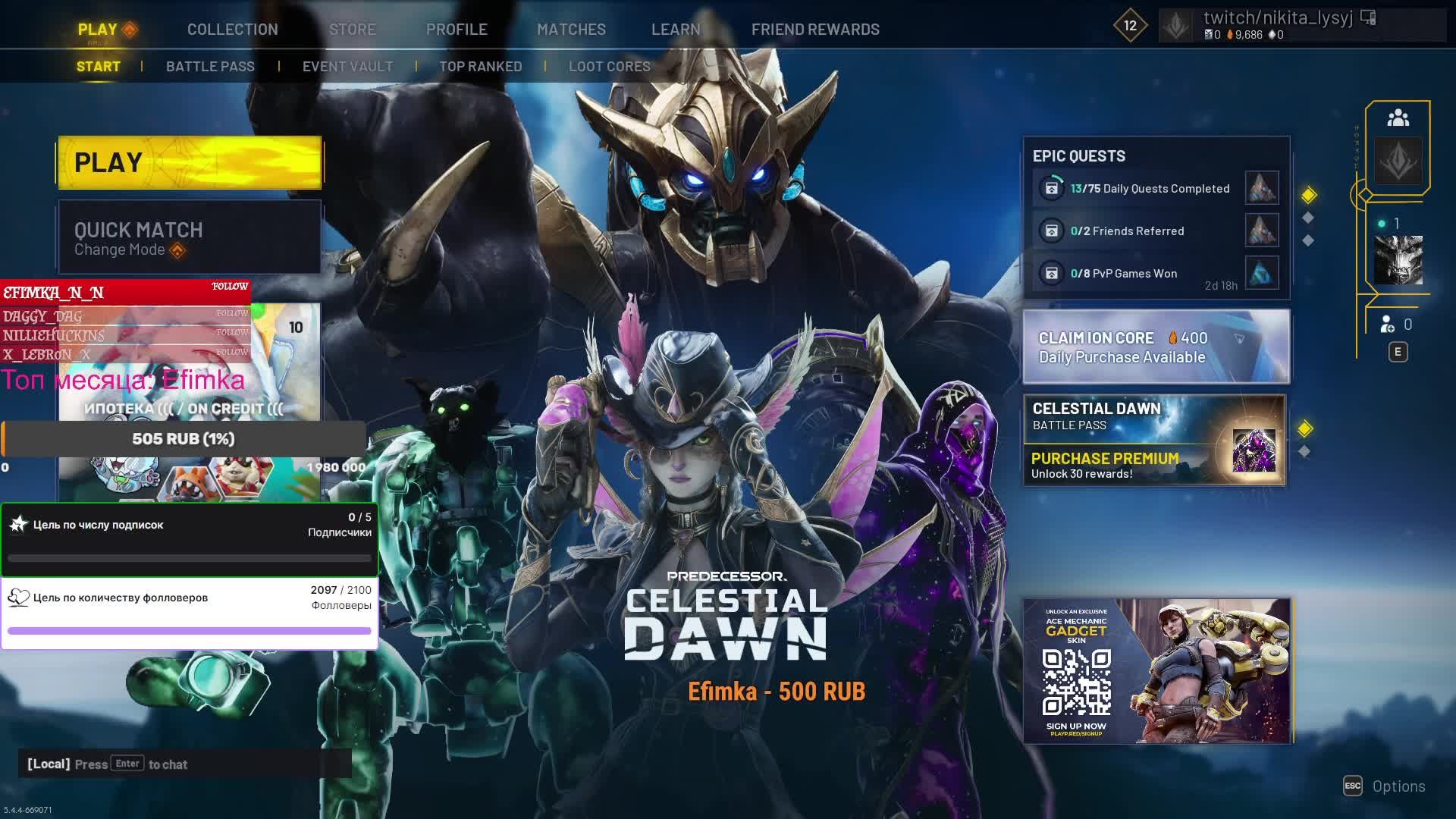Click the PvP Games Won quest icon
The width and height of the screenshot is (1456, 819).
(x=1051, y=273)
